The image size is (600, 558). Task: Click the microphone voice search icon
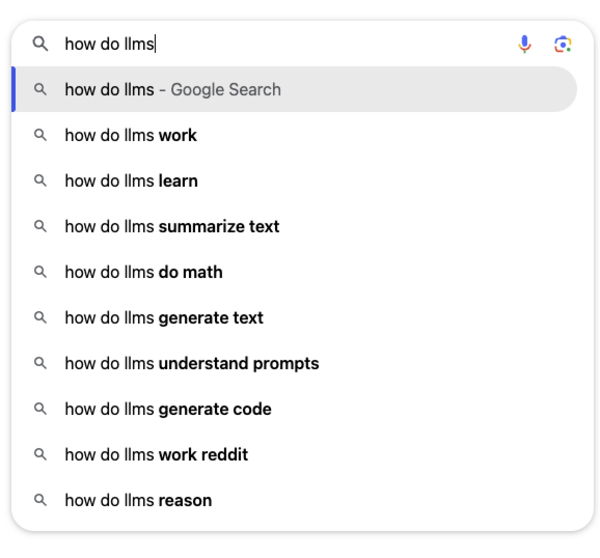(x=525, y=44)
